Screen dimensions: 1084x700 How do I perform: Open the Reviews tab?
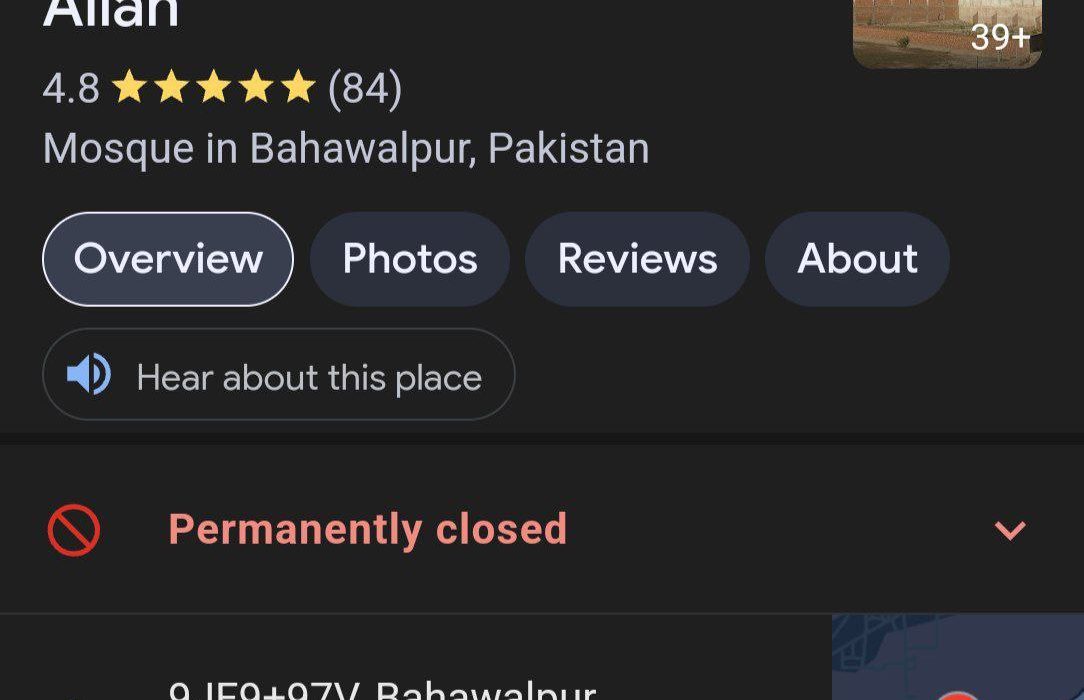pyautogui.click(x=637, y=259)
